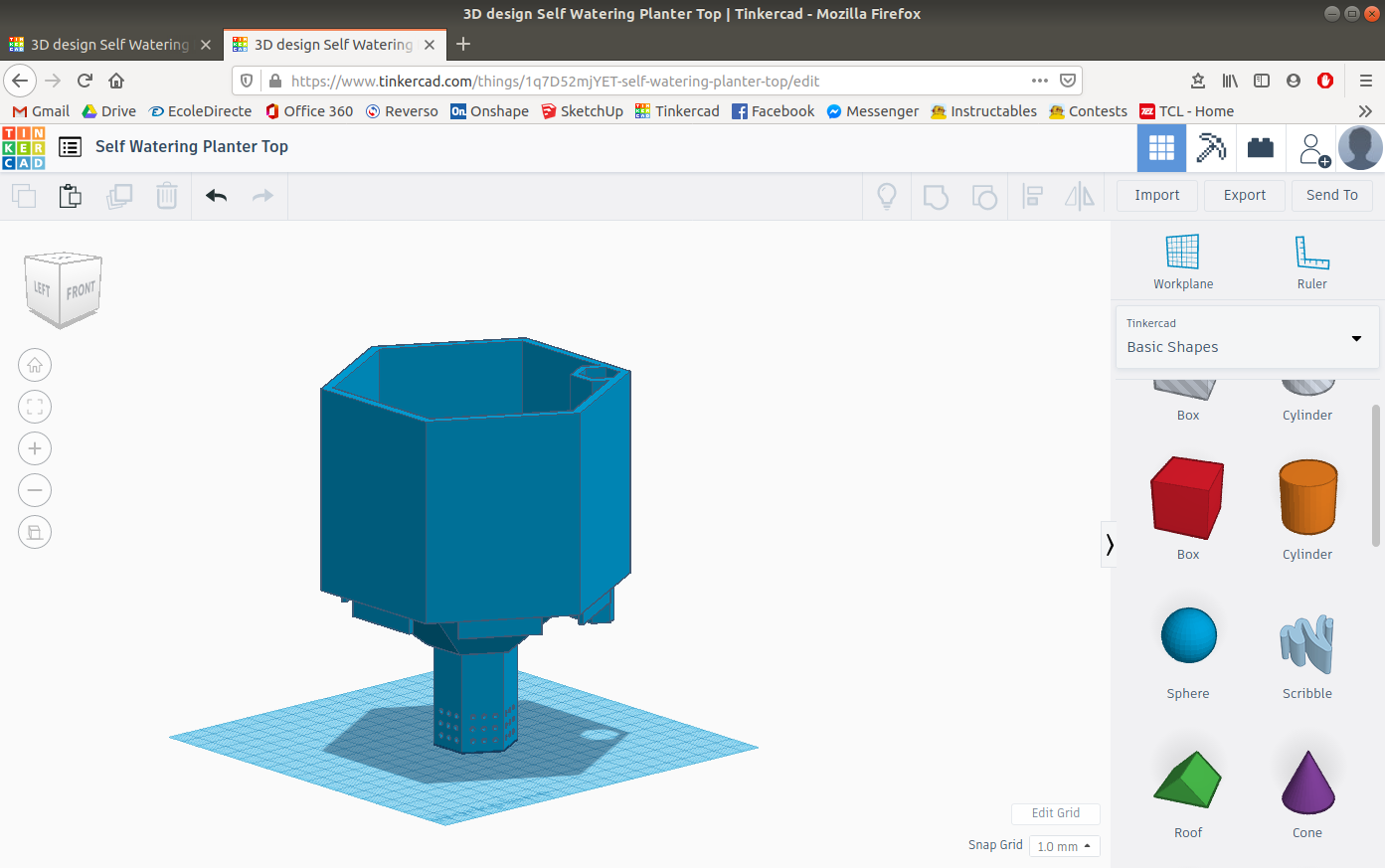Image resolution: width=1385 pixels, height=868 pixels.
Task: Click the Ungroup icon in the toolbar
Action: coord(984,196)
